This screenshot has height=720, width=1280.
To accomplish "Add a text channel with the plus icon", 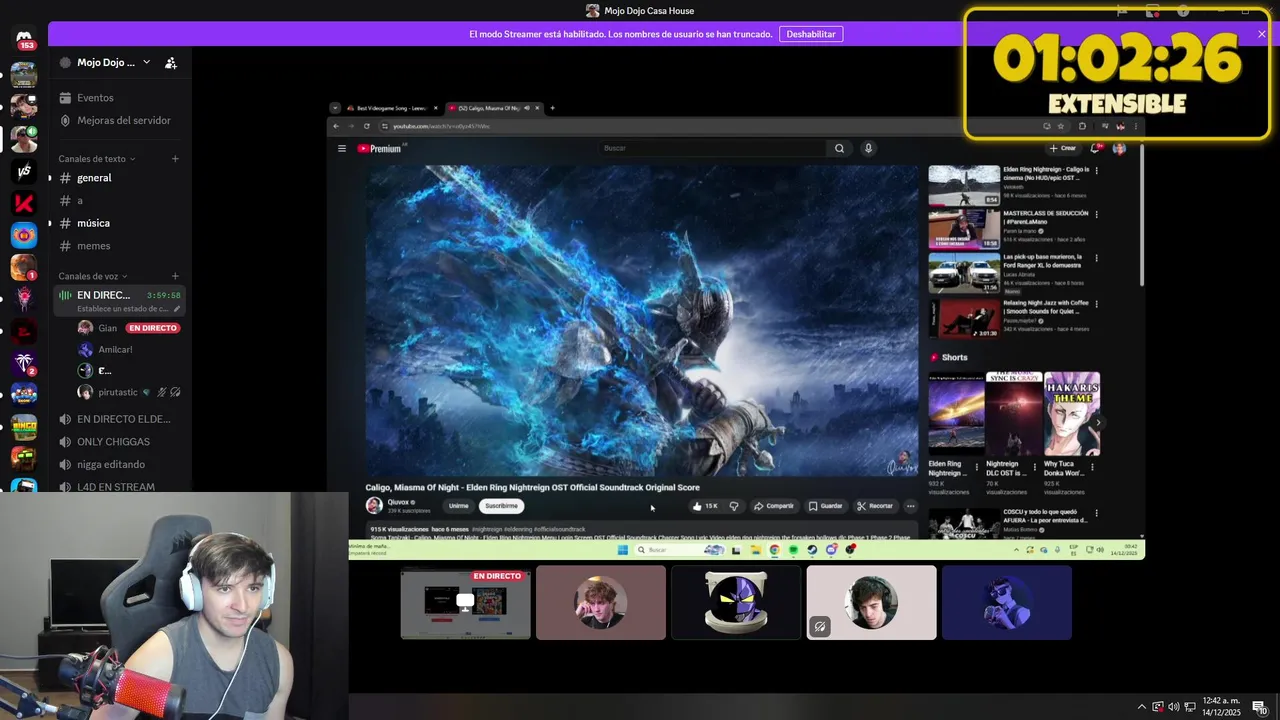I will (x=175, y=159).
